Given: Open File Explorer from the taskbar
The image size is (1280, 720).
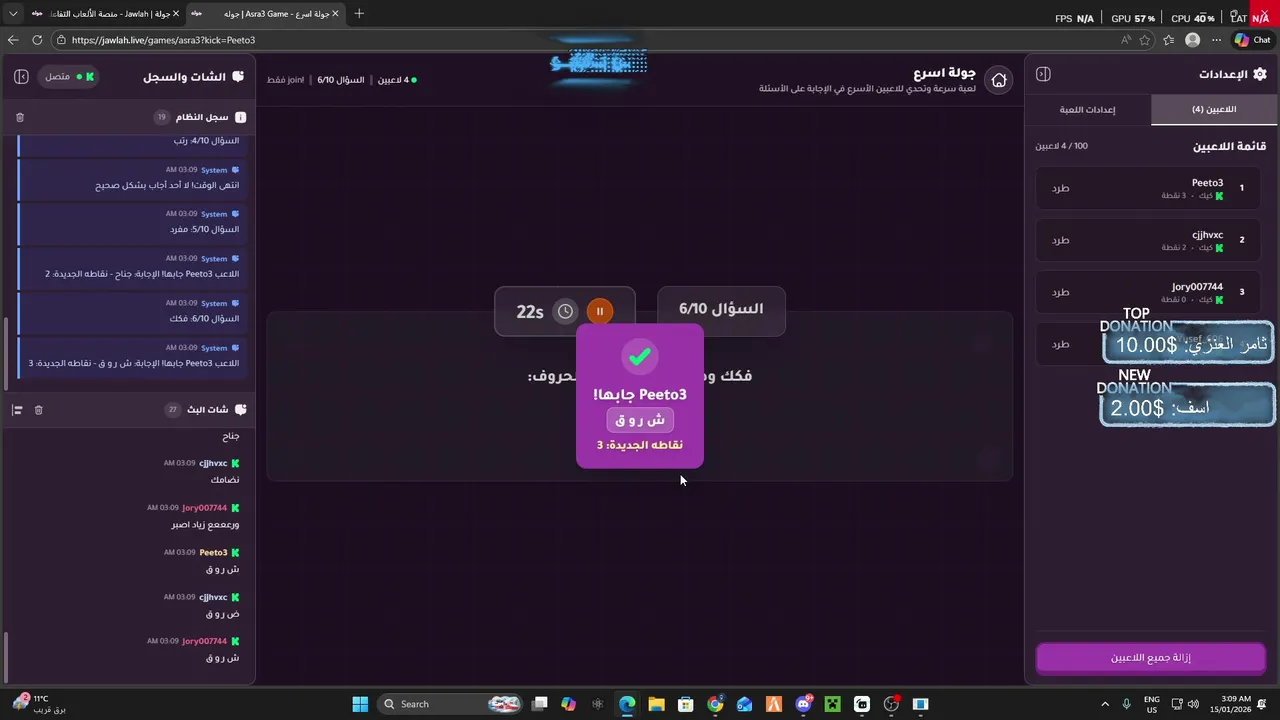Looking at the screenshot, I should (657, 704).
